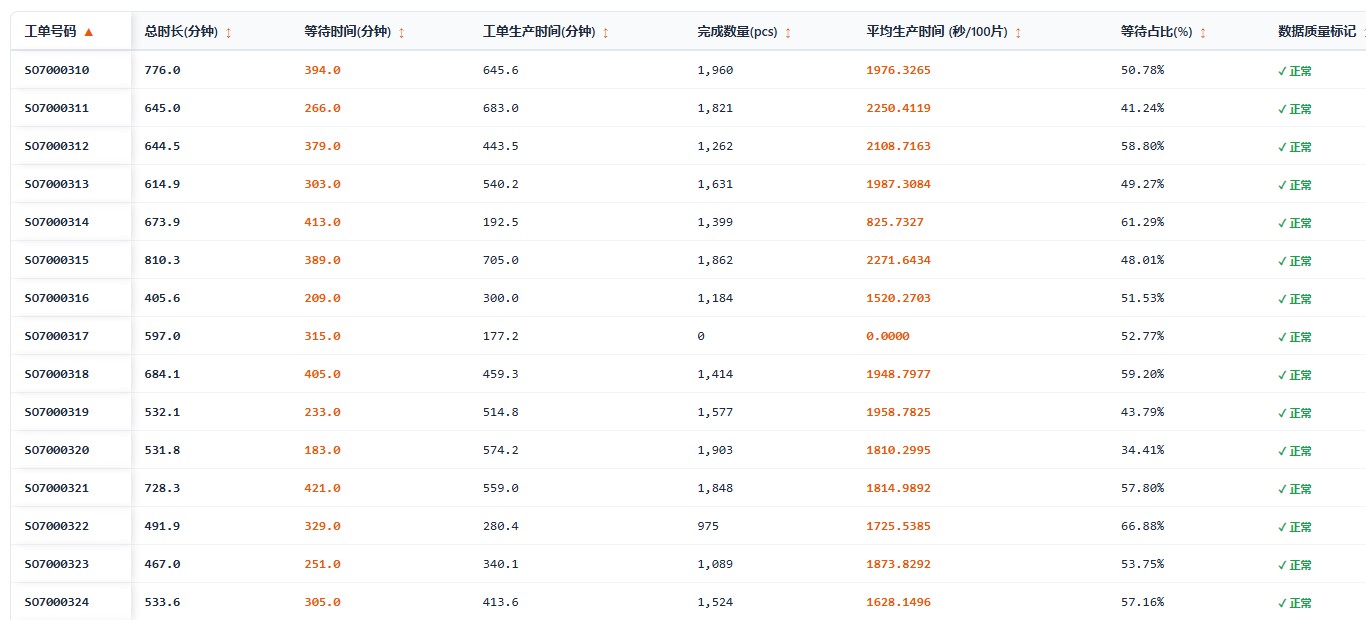Click the SO7000318 order number
Image resolution: width=1366 pixels, height=620 pixels.
tap(57, 374)
